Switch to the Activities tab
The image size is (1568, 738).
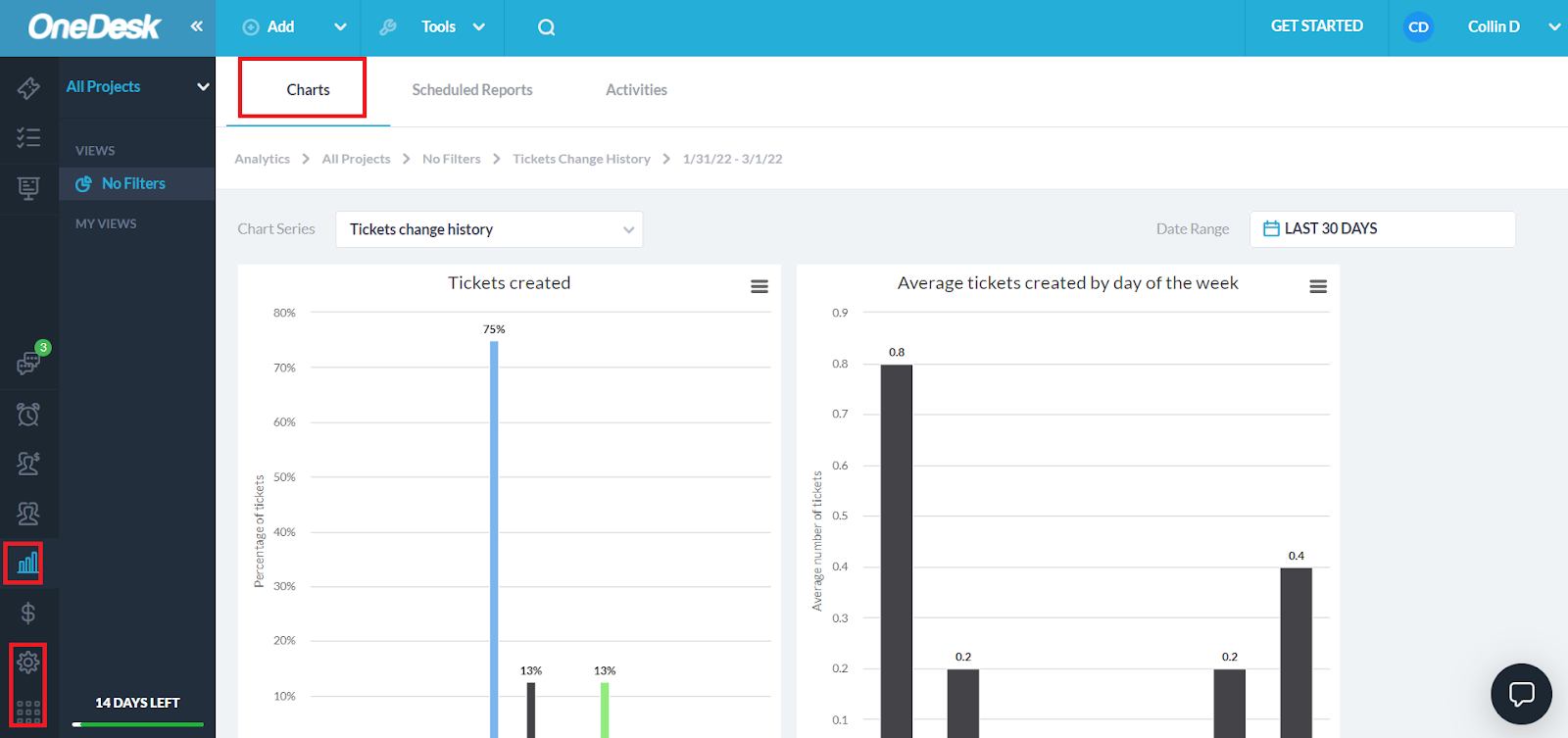636,89
